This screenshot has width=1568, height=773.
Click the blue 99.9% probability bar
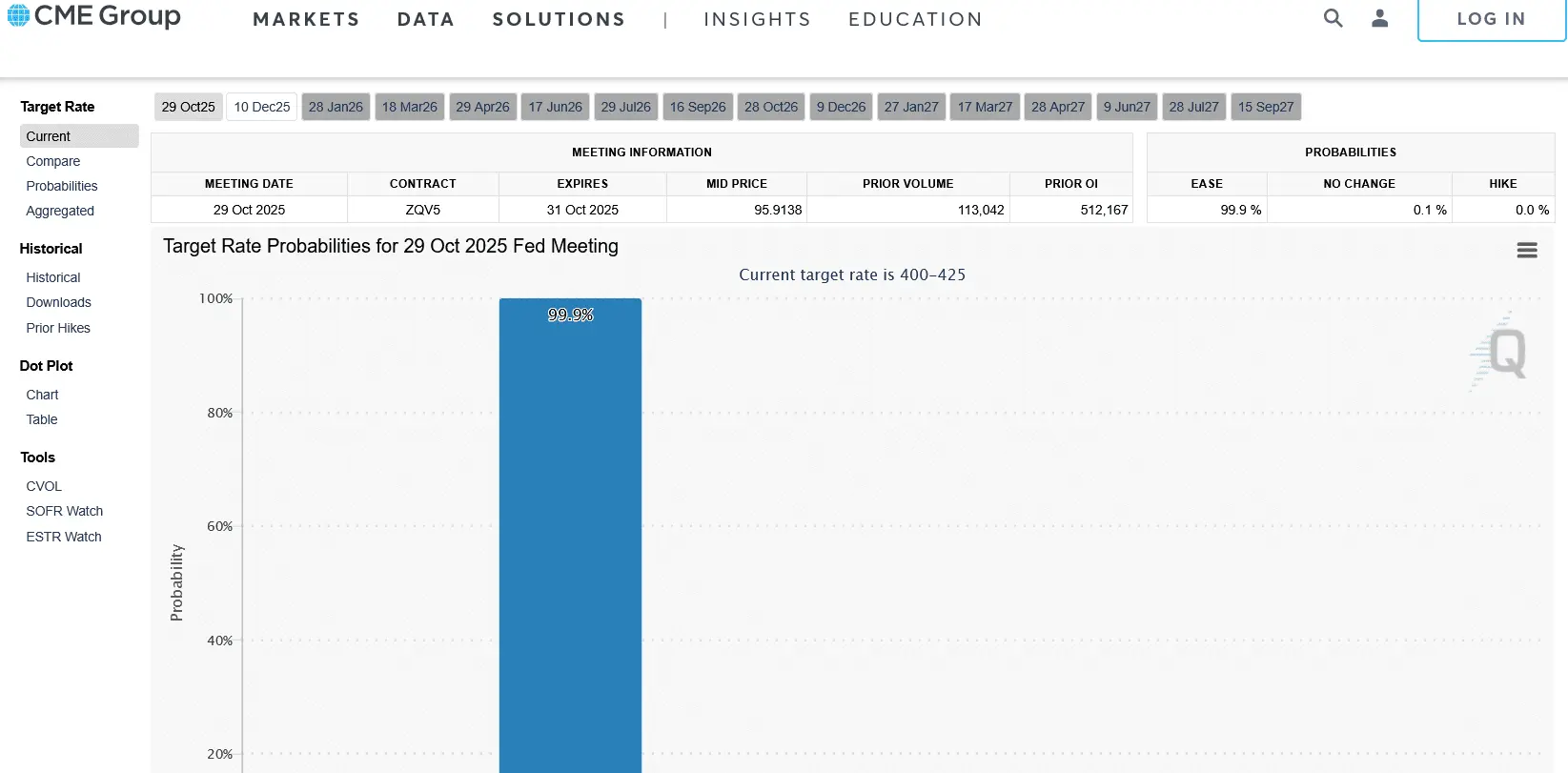(x=570, y=534)
